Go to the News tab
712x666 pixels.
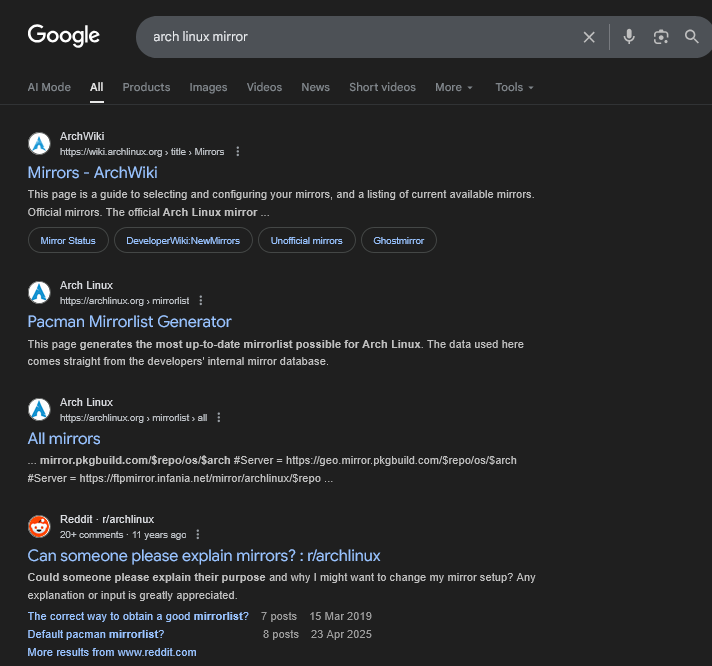pyautogui.click(x=316, y=87)
